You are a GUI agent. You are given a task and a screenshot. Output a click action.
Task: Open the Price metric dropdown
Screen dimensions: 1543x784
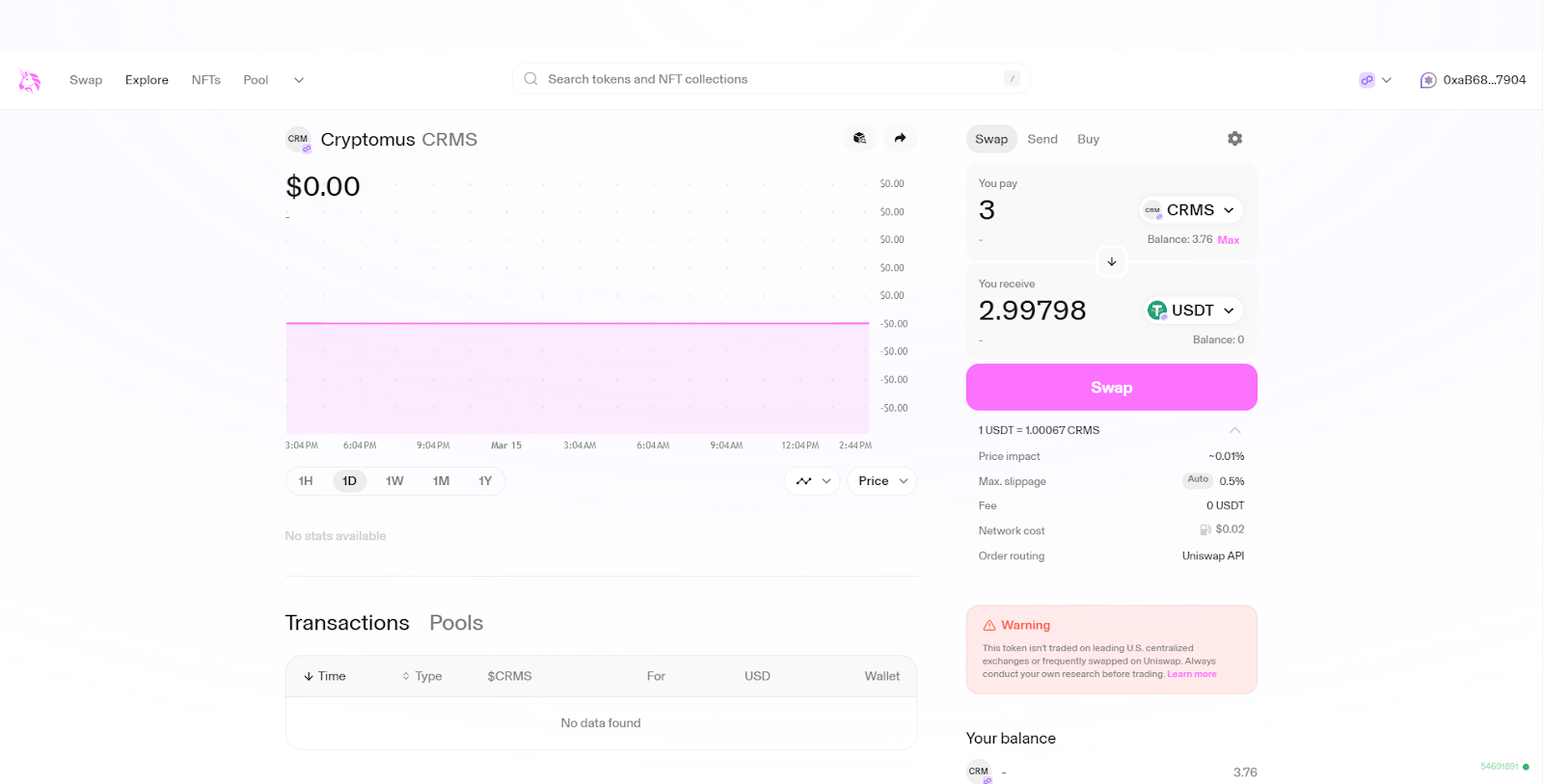(x=881, y=481)
